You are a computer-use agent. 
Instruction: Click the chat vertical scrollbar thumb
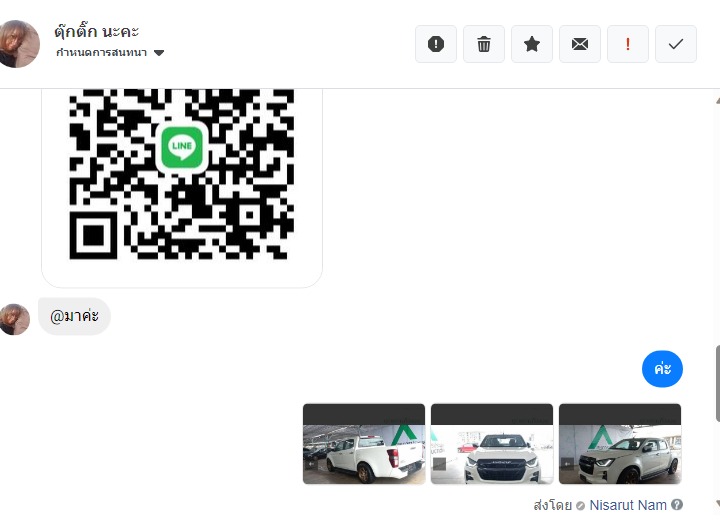click(x=717, y=384)
